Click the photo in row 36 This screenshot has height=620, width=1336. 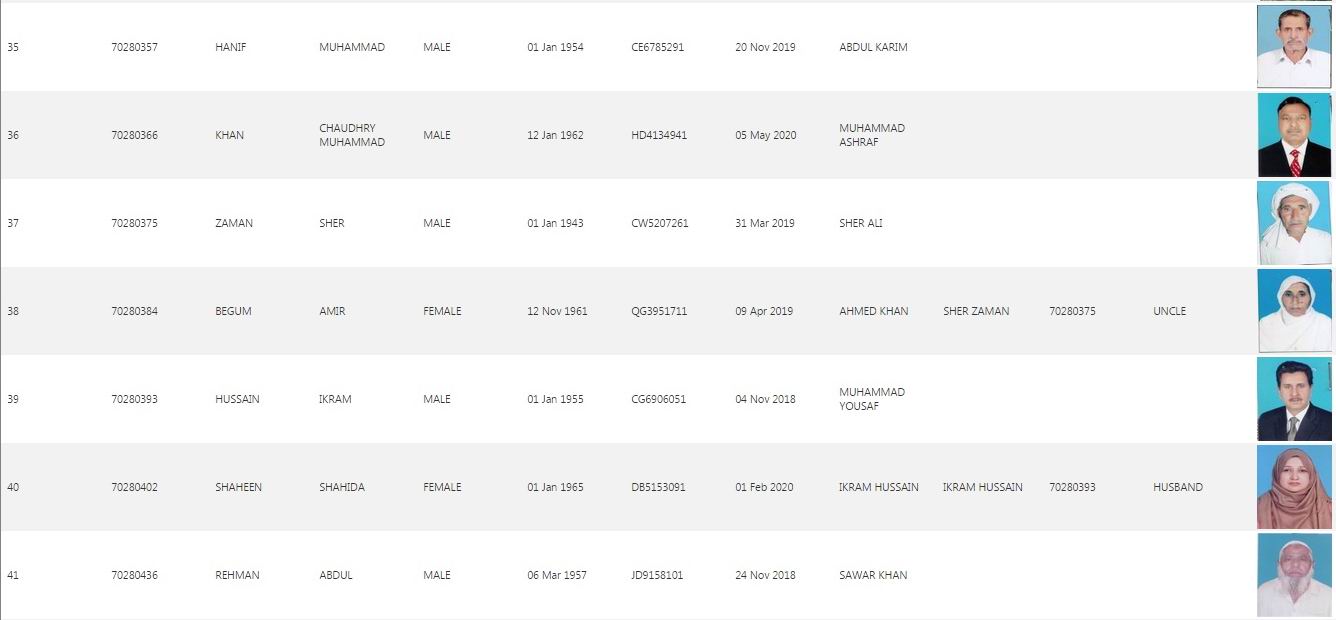pyautogui.click(x=1294, y=135)
